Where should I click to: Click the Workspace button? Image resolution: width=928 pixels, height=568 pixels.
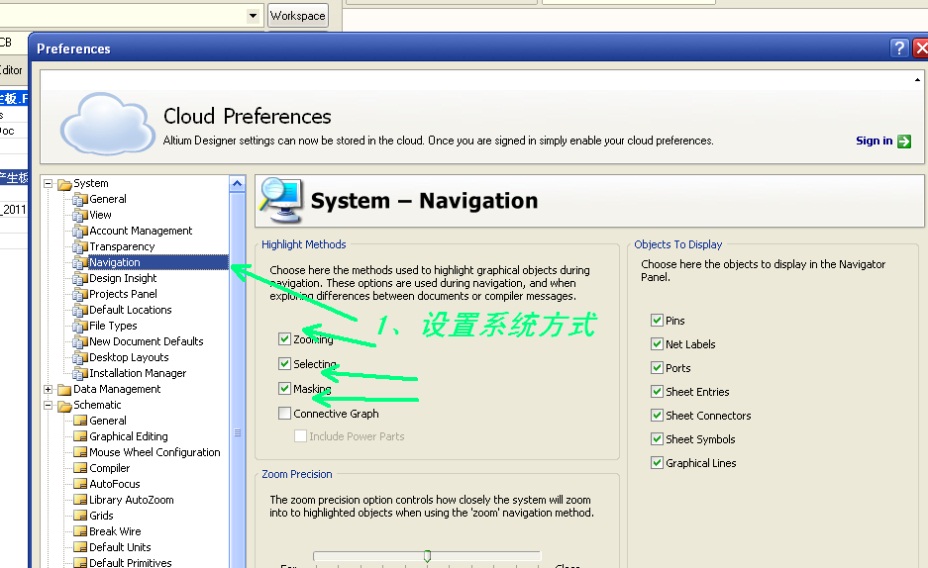(x=298, y=15)
